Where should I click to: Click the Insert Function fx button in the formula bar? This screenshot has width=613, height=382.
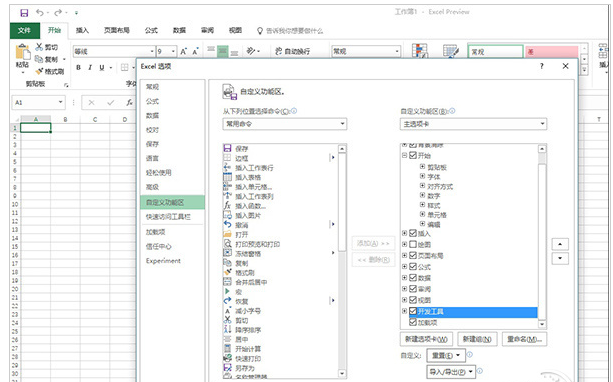click(x=129, y=102)
